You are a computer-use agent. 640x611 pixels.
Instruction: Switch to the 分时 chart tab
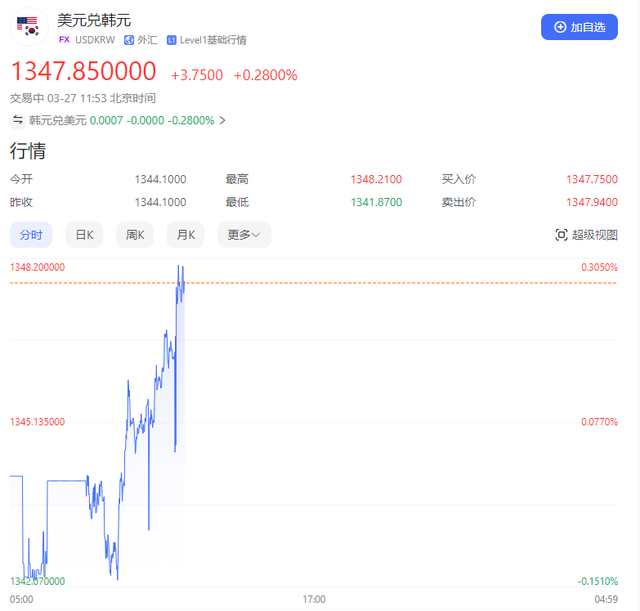(x=31, y=235)
